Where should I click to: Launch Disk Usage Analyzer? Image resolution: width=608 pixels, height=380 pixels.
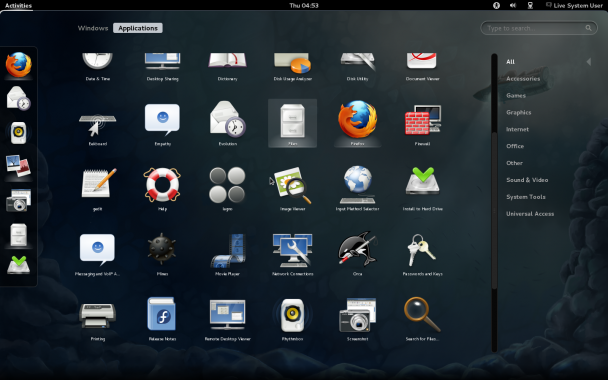pos(292,66)
